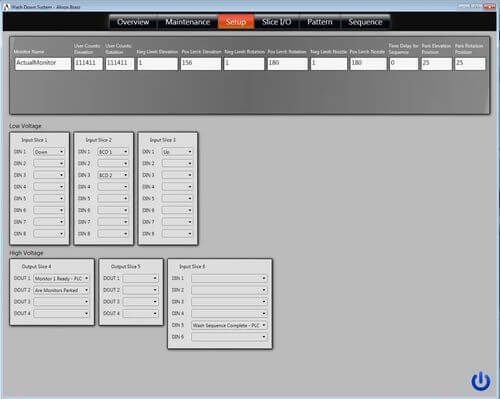Open Output Slice 4 DOUT 2 Are Monitors Parked dropdown

click(x=61, y=290)
